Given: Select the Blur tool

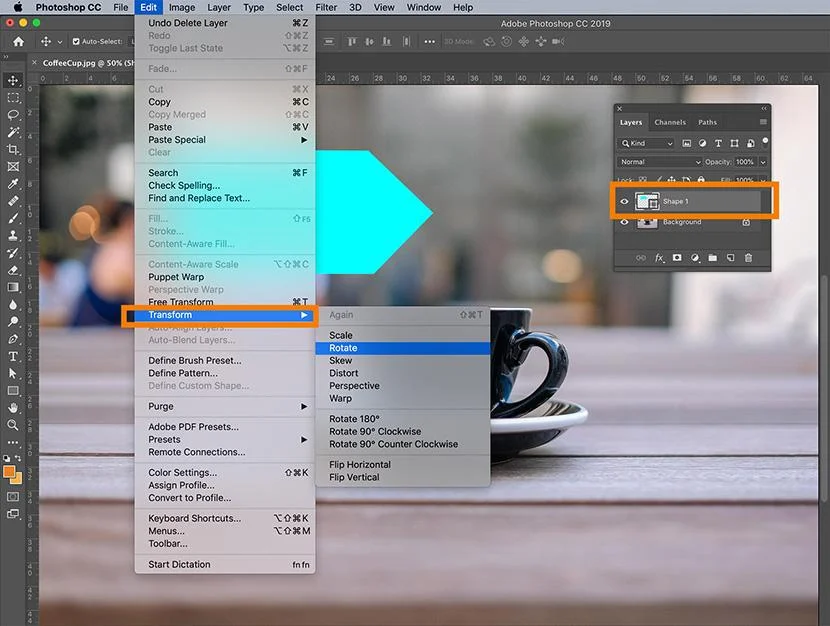Looking at the screenshot, I should tap(13, 305).
